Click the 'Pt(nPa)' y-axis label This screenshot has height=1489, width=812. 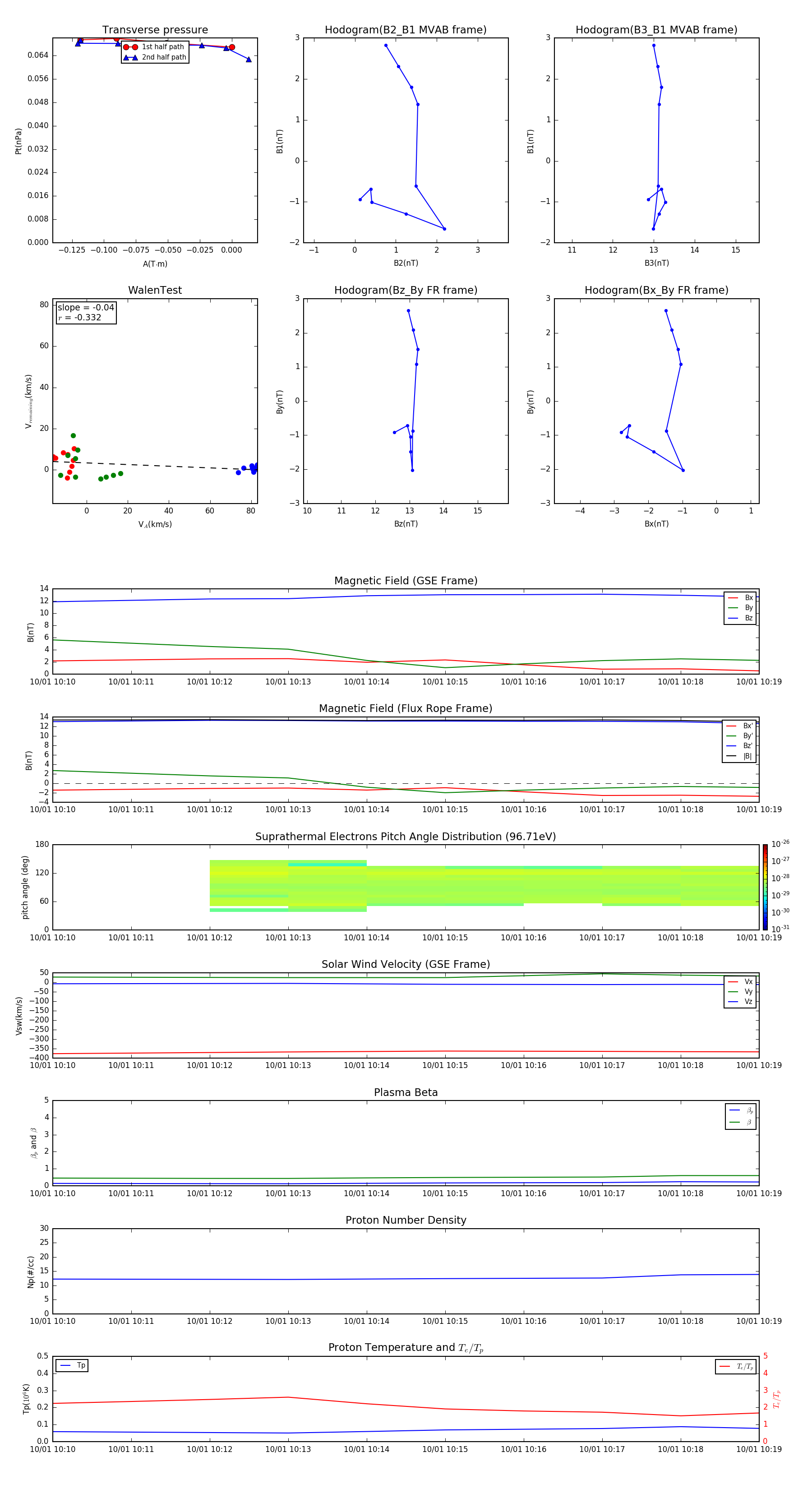coord(18,141)
